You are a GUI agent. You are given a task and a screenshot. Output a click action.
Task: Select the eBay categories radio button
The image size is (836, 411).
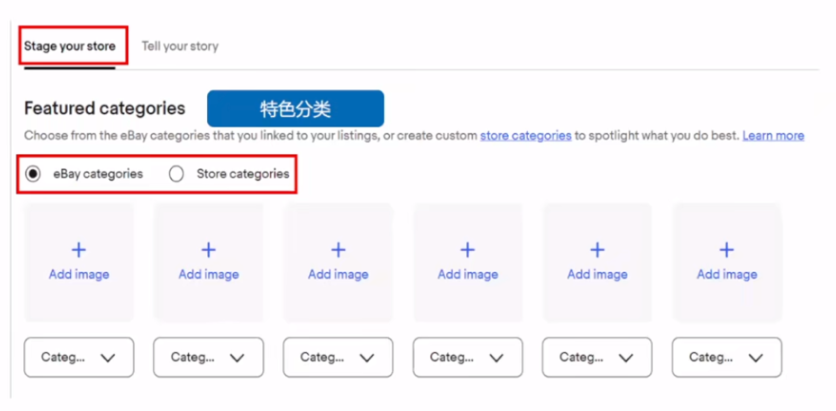pos(33,174)
